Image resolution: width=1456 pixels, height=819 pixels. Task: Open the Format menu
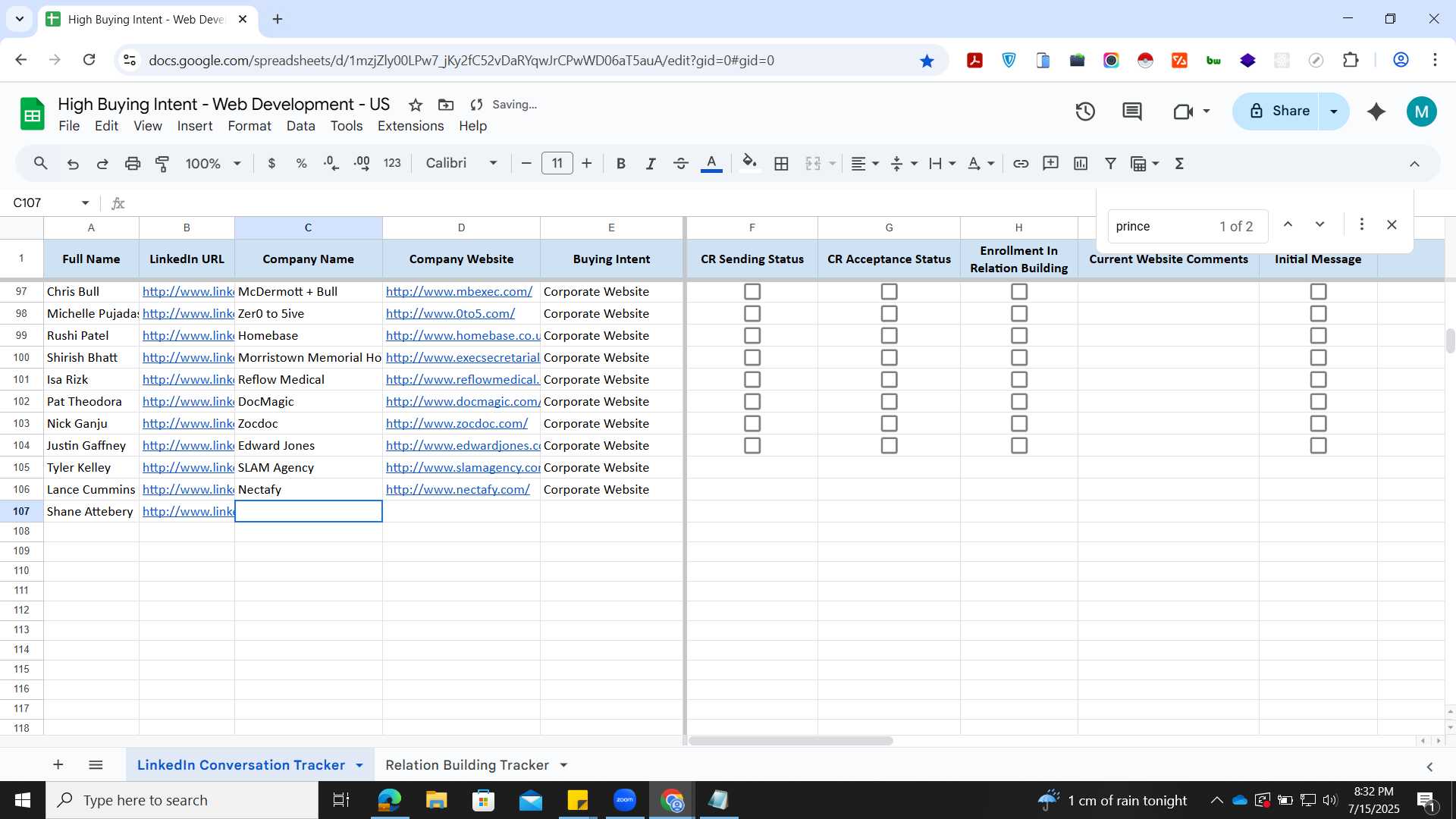[249, 126]
